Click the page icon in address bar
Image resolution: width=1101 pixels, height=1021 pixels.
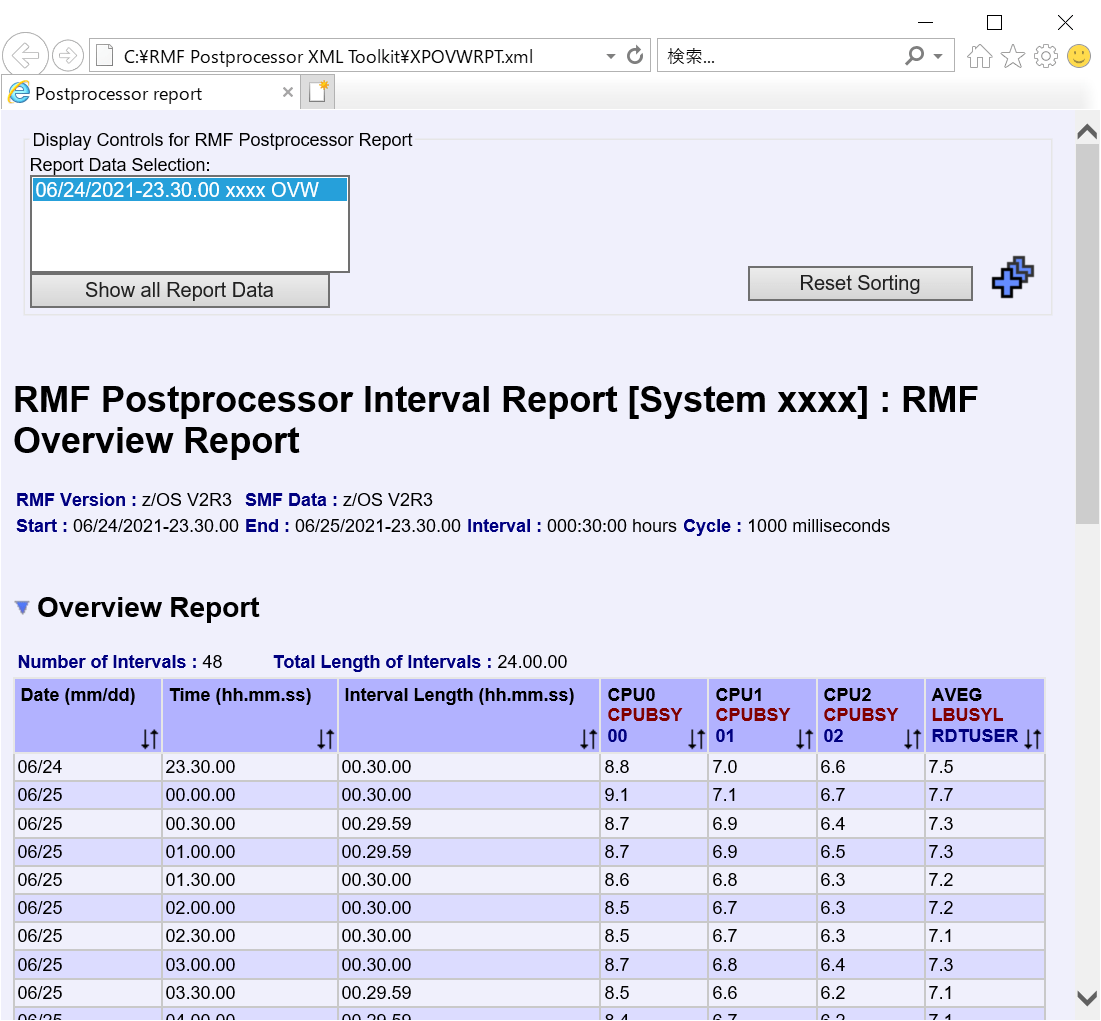pos(105,55)
